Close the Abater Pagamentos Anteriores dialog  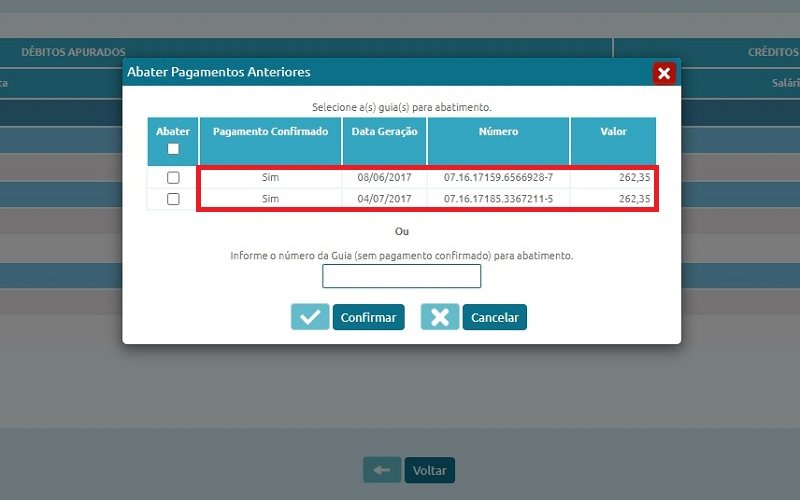coord(663,73)
